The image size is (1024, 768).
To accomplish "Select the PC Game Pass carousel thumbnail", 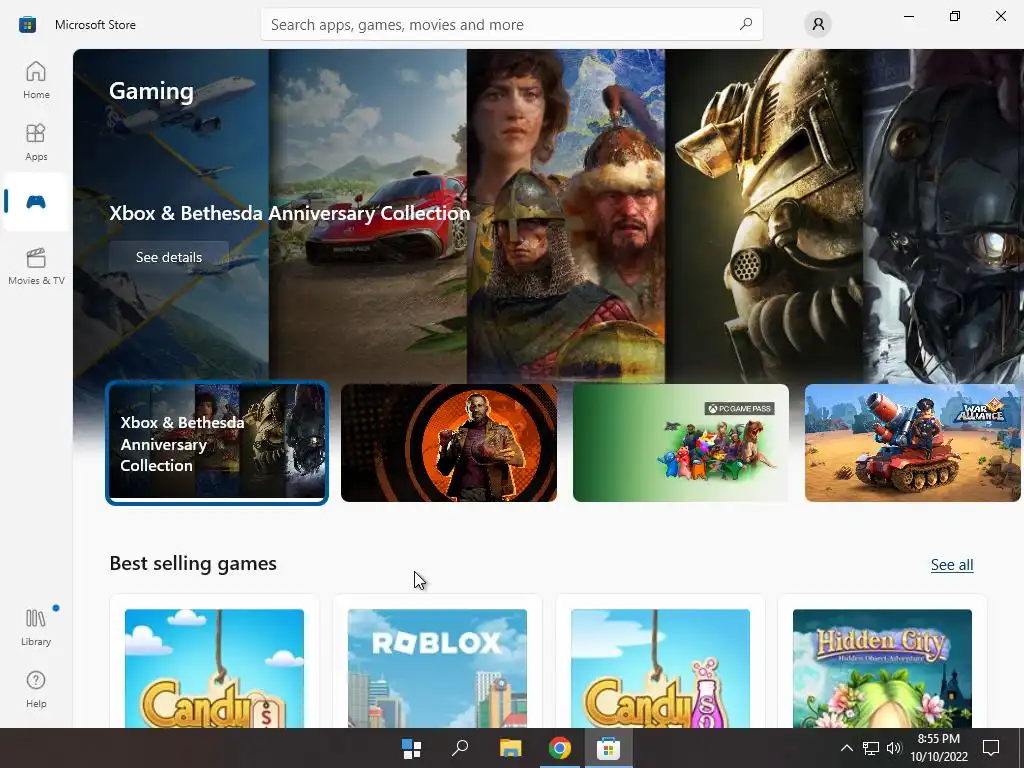I will coord(680,443).
